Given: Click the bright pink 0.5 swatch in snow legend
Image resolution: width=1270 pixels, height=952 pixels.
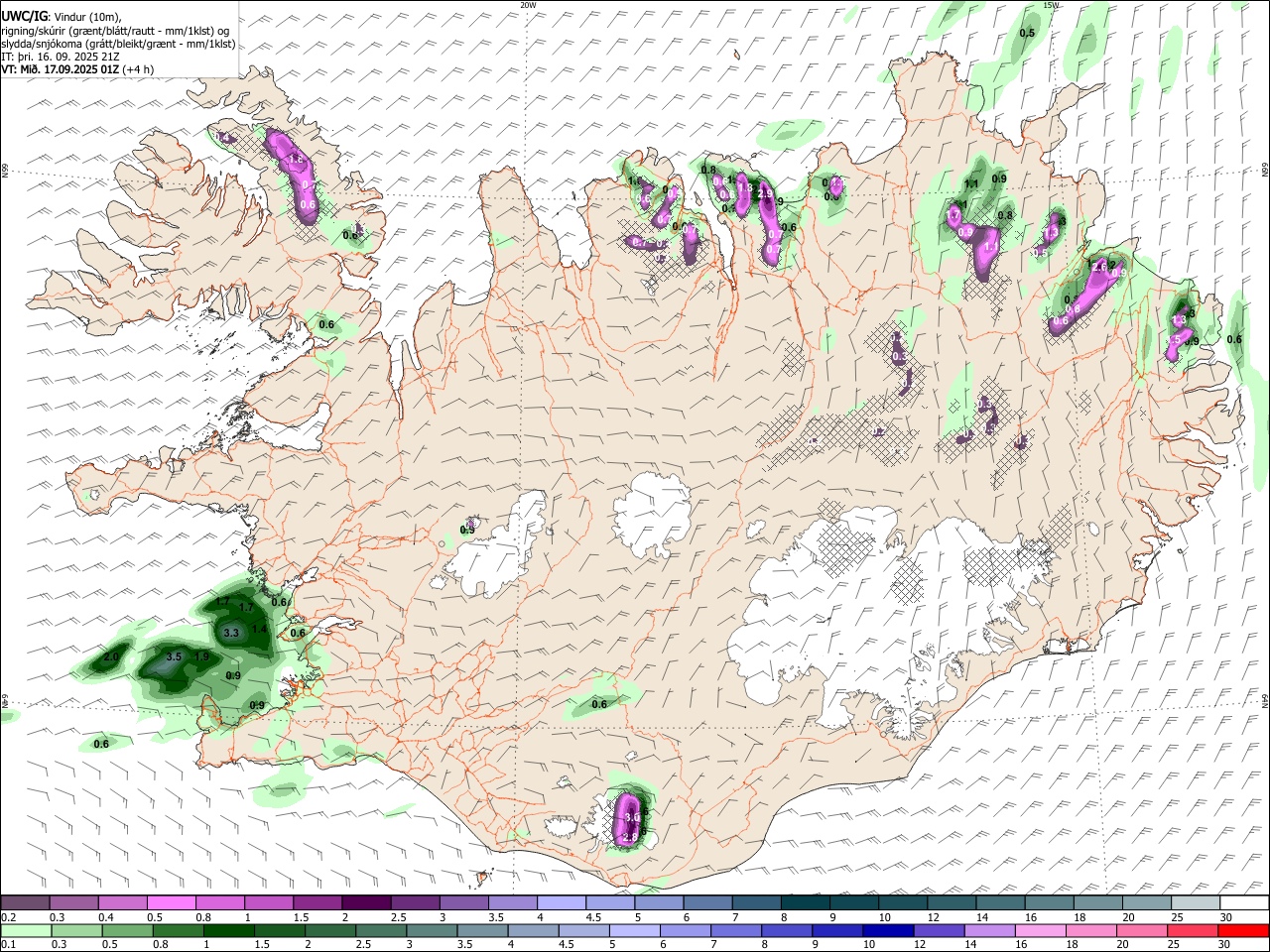Looking at the screenshot, I should point(171,902).
